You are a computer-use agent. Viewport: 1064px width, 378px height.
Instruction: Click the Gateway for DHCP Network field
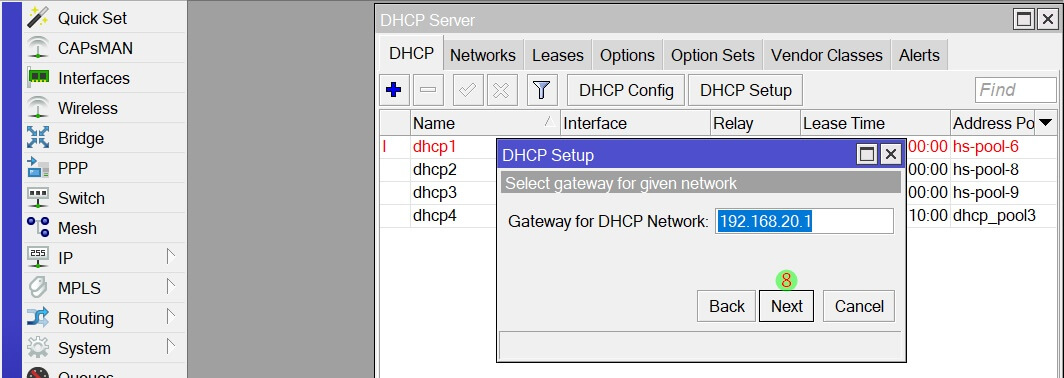pos(804,221)
